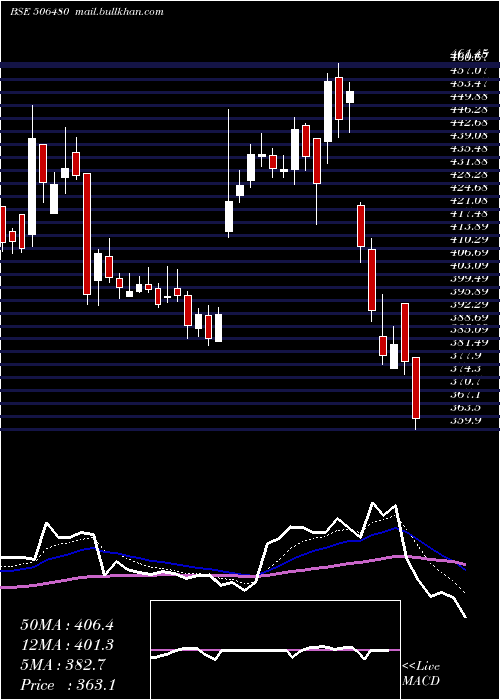Open the Live MACD inset chart panel

(275, 650)
